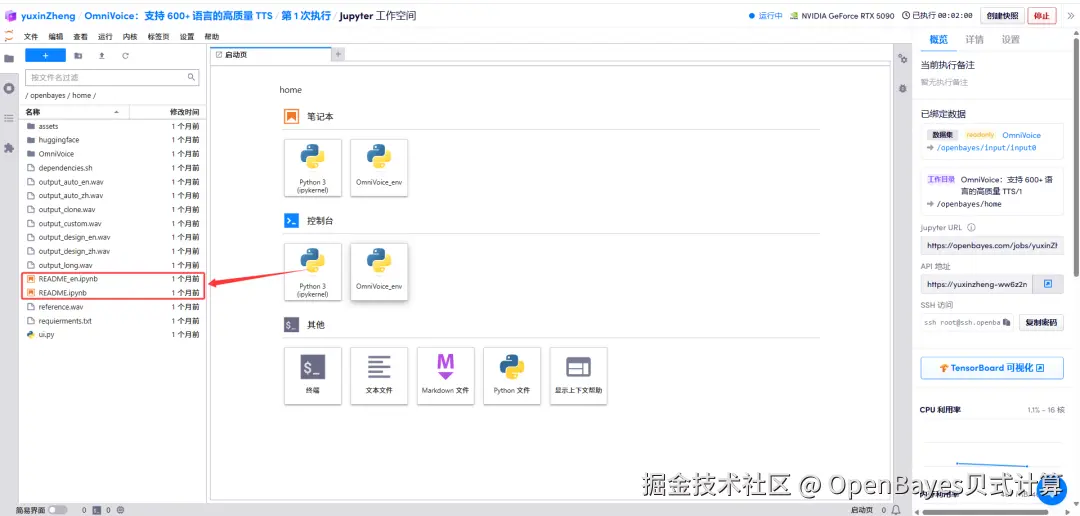Click the Jupyter URL field
1080x516 pixels.
pos(992,246)
